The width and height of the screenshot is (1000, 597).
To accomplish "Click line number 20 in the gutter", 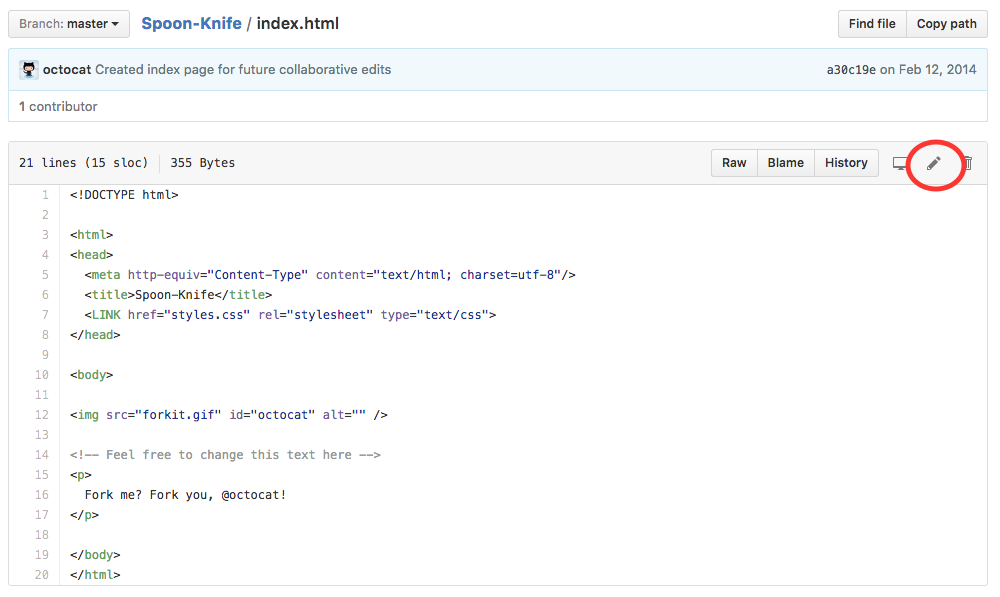I will tap(41, 575).
